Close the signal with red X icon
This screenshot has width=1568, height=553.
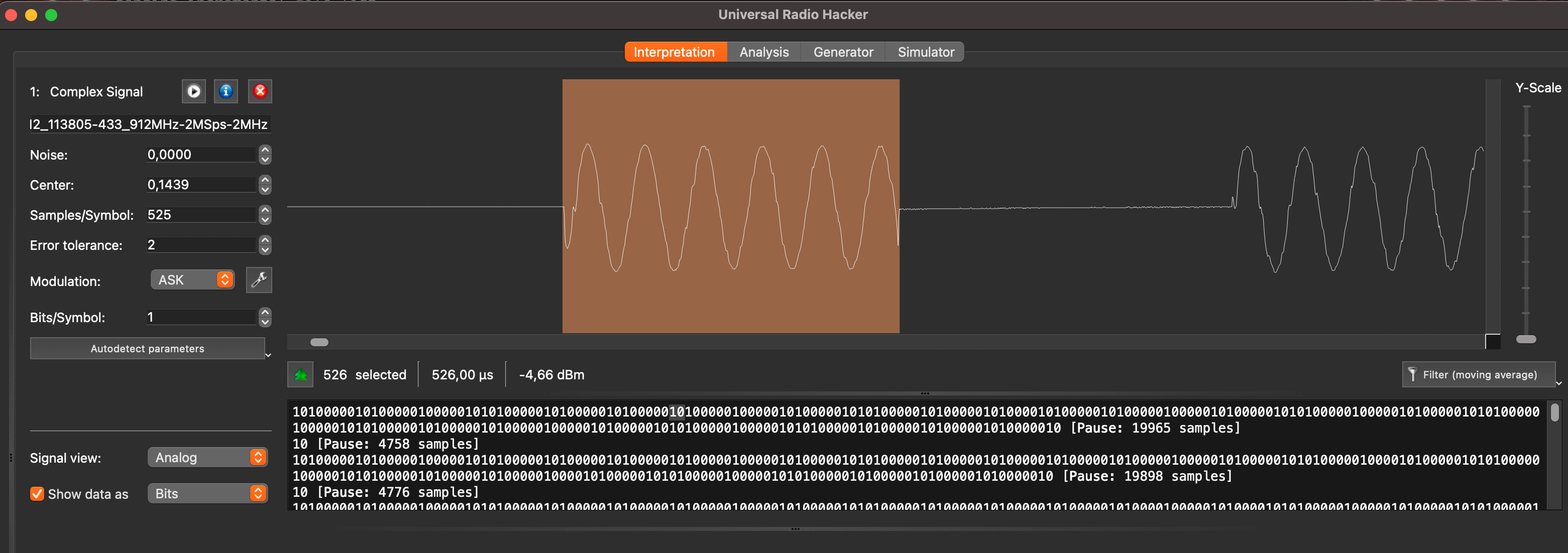[x=260, y=91]
